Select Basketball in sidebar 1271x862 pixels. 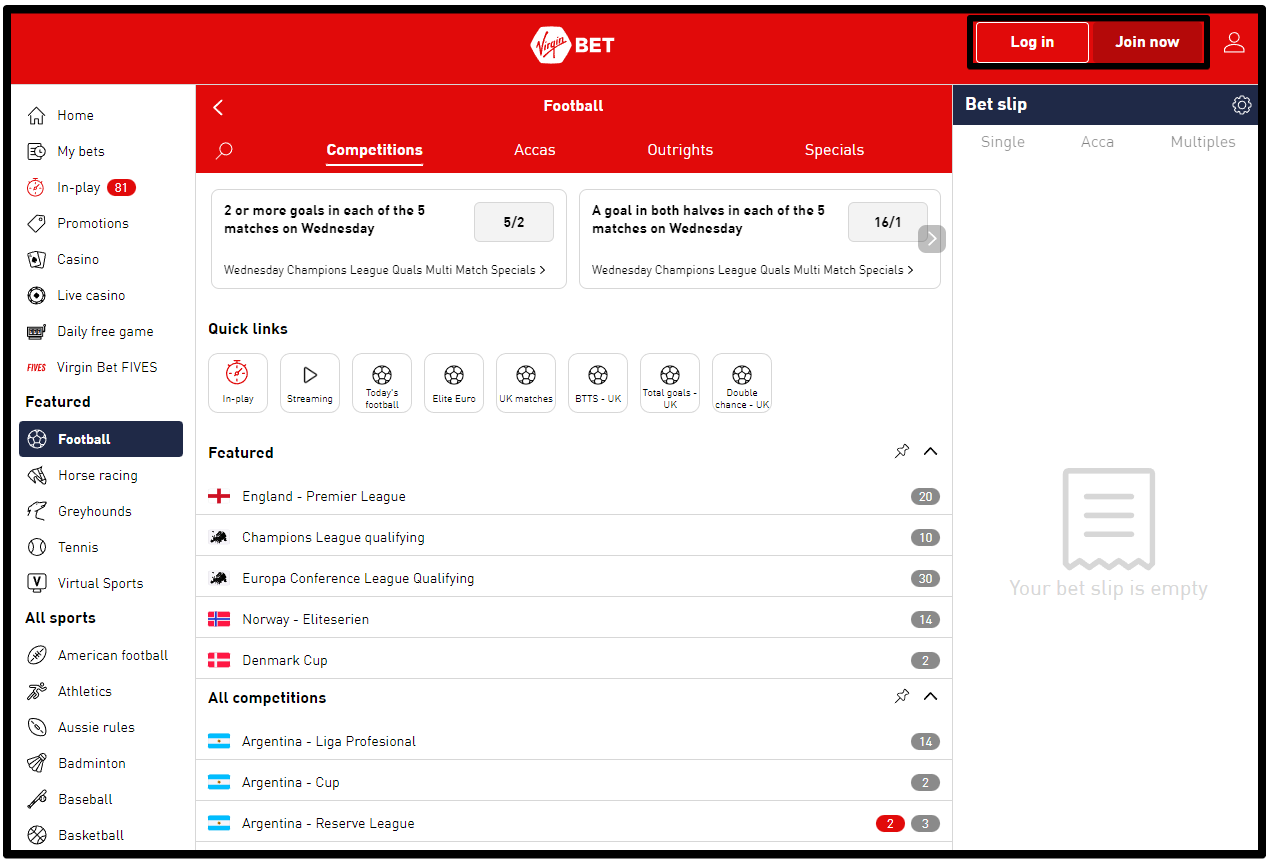click(101, 835)
